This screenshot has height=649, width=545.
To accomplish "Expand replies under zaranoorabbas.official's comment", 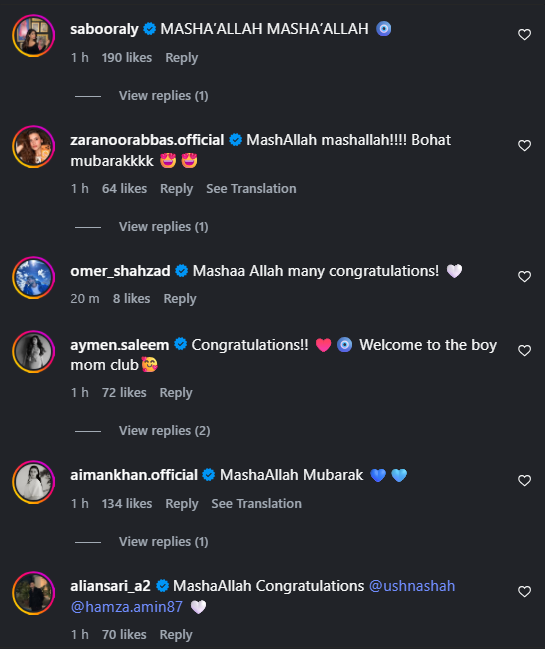I will click(x=163, y=226).
